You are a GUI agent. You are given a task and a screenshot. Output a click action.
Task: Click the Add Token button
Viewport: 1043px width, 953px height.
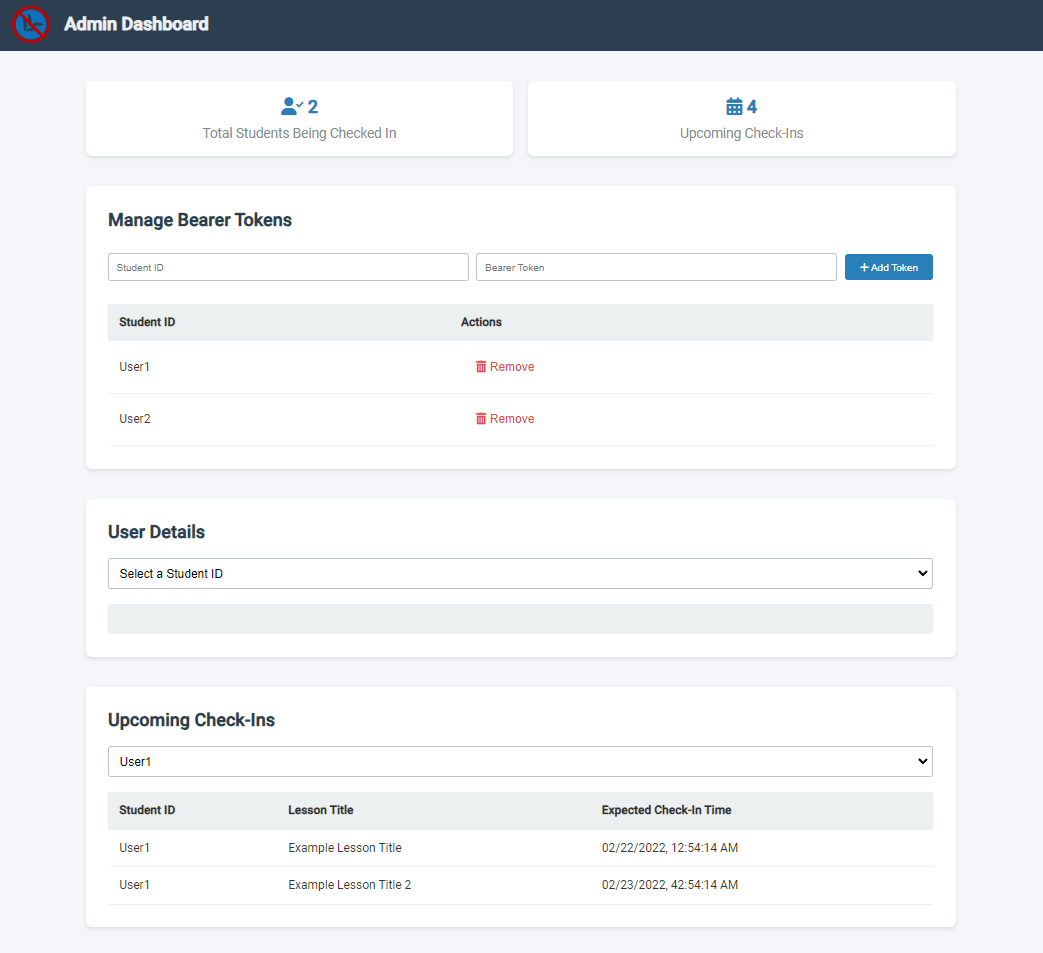click(888, 267)
